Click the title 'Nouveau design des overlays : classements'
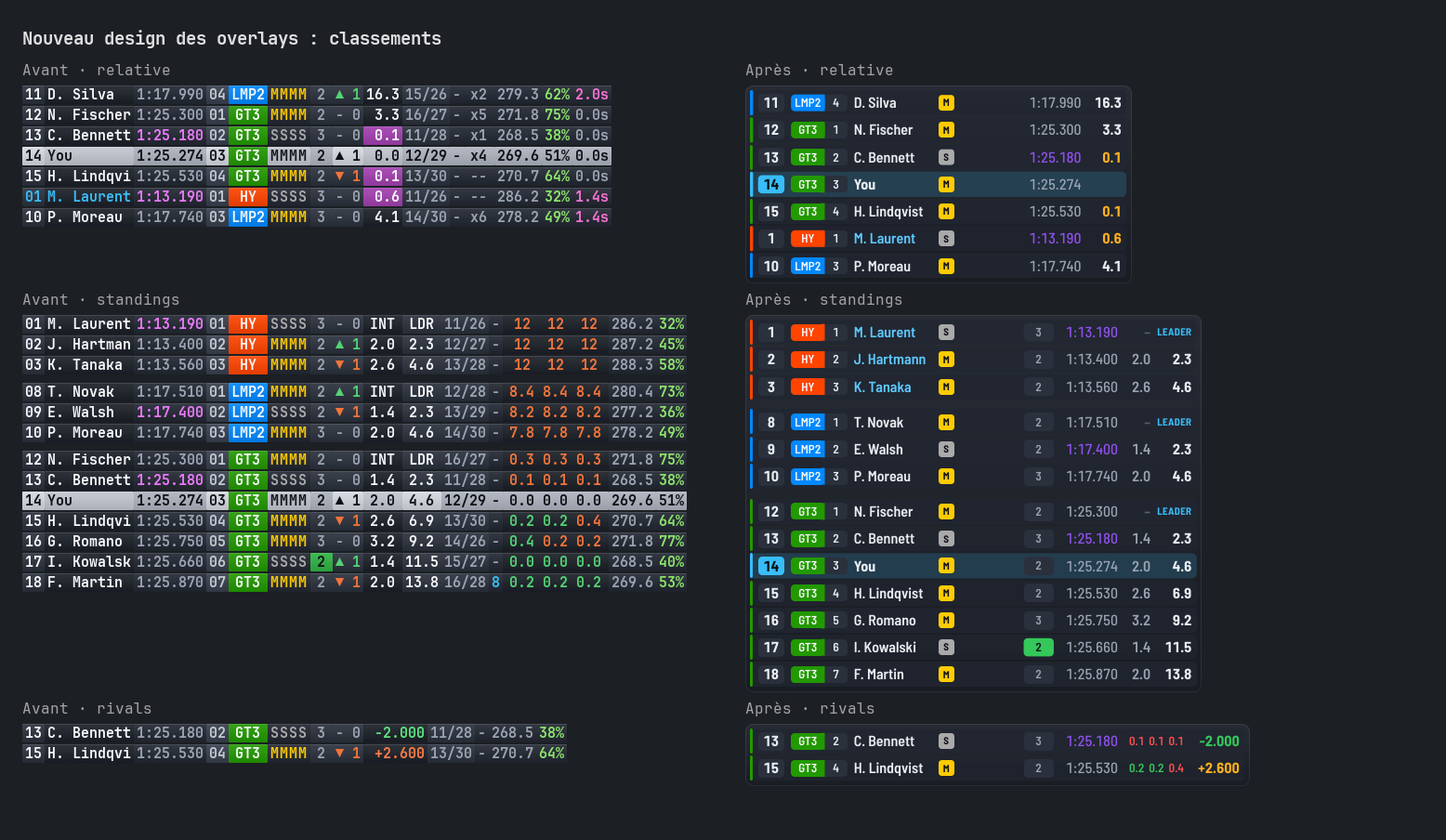 click(231, 38)
